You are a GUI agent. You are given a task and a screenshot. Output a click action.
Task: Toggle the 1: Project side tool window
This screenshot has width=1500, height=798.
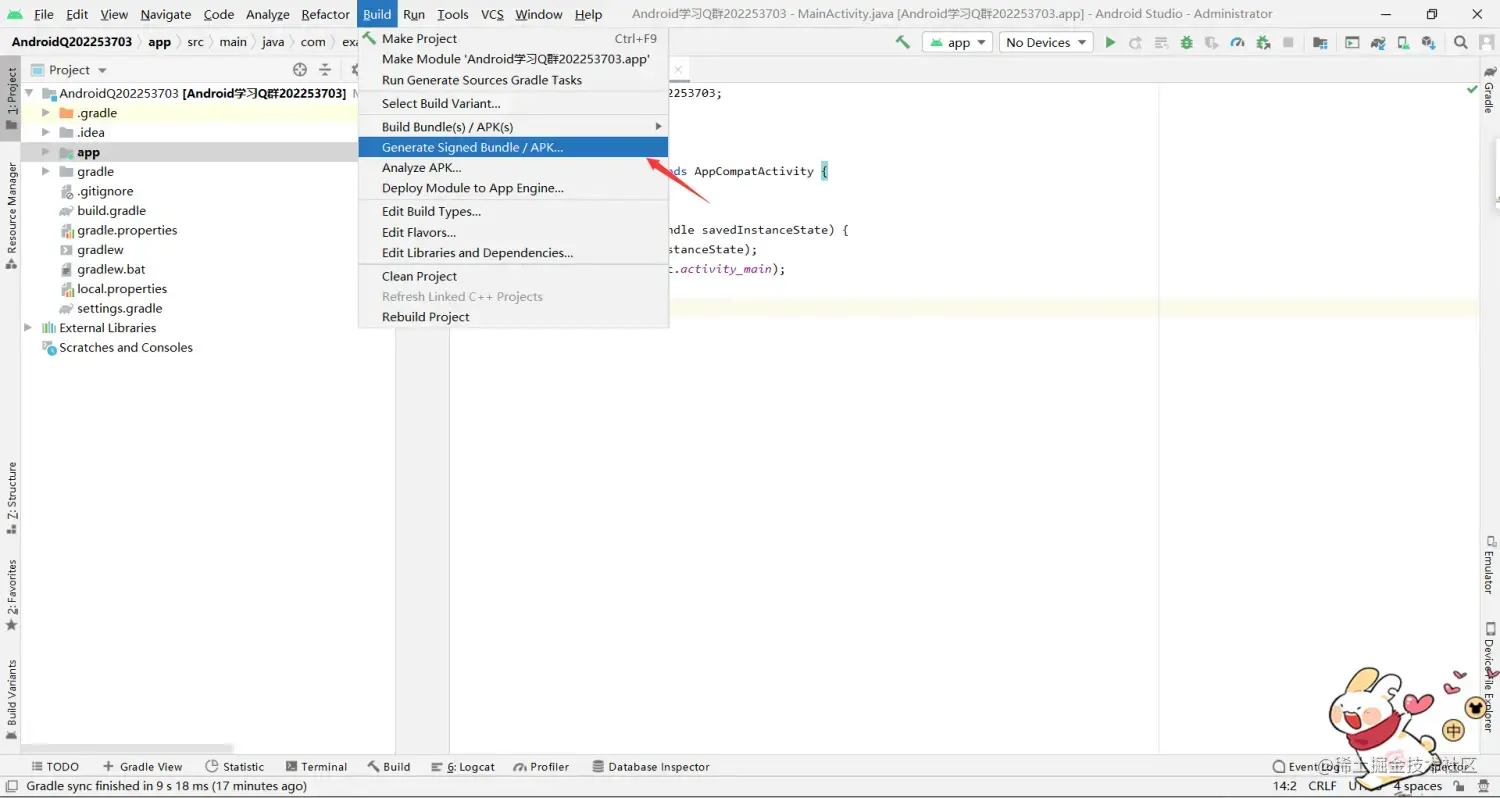coord(11,98)
